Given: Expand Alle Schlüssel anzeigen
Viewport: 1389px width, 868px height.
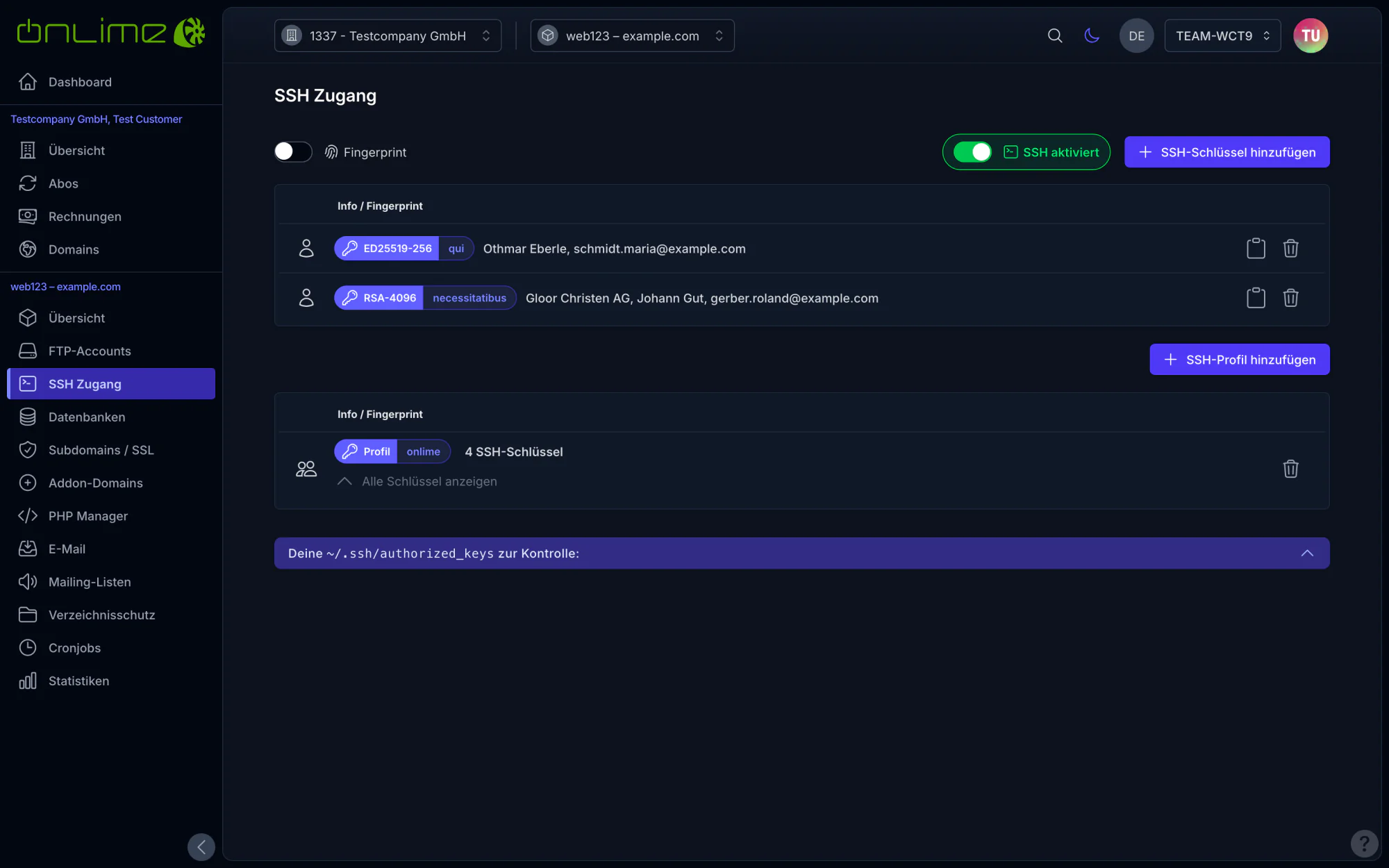Looking at the screenshot, I should (x=417, y=481).
